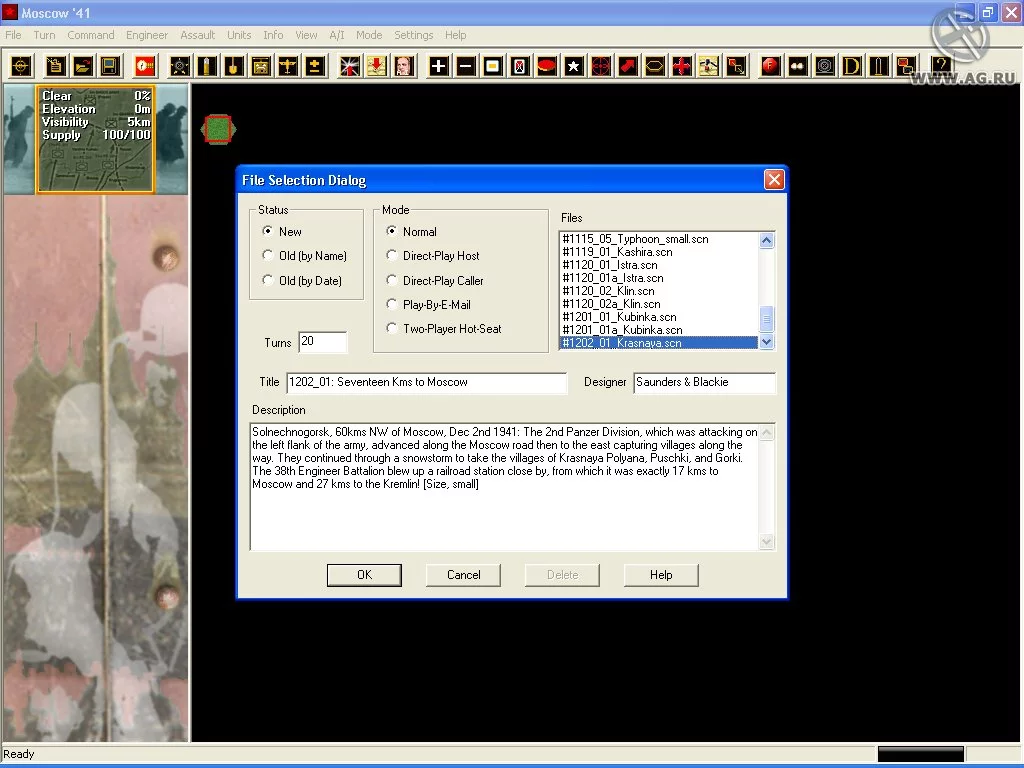Click the red down-arrow map icon
Image resolution: width=1024 pixels, height=768 pixels.
coord(377,66)
